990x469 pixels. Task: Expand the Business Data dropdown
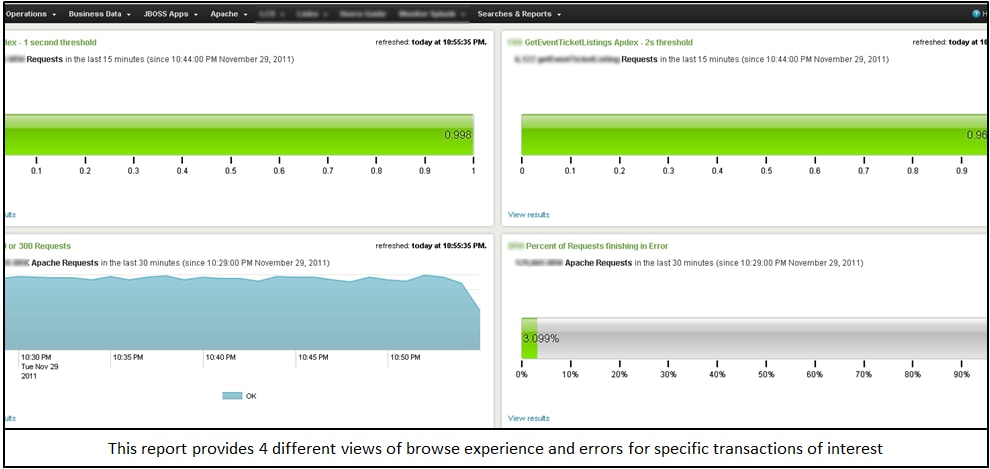point(99,14)
